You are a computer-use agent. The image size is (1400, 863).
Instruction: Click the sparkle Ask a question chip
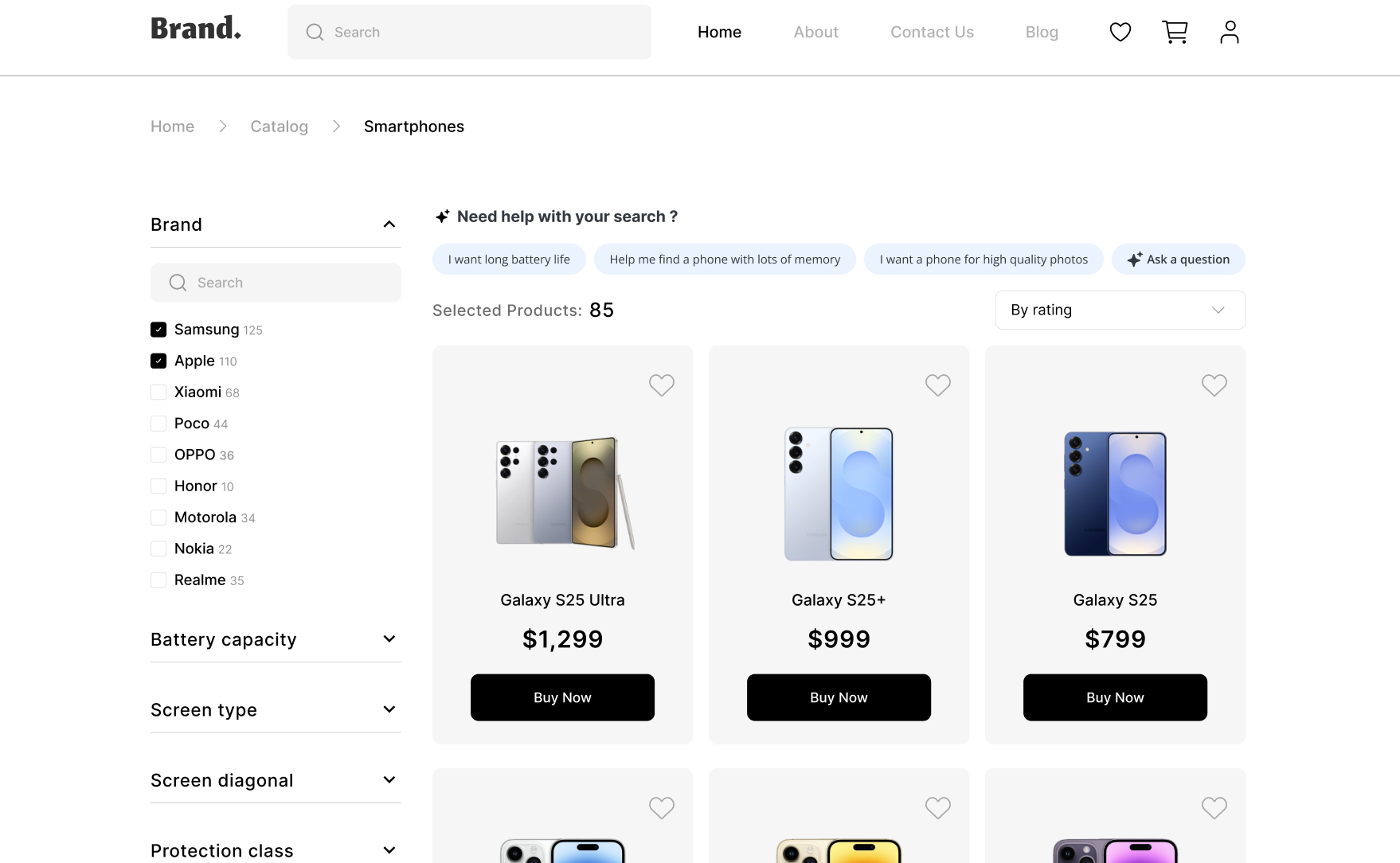(x=1178, y=260)
